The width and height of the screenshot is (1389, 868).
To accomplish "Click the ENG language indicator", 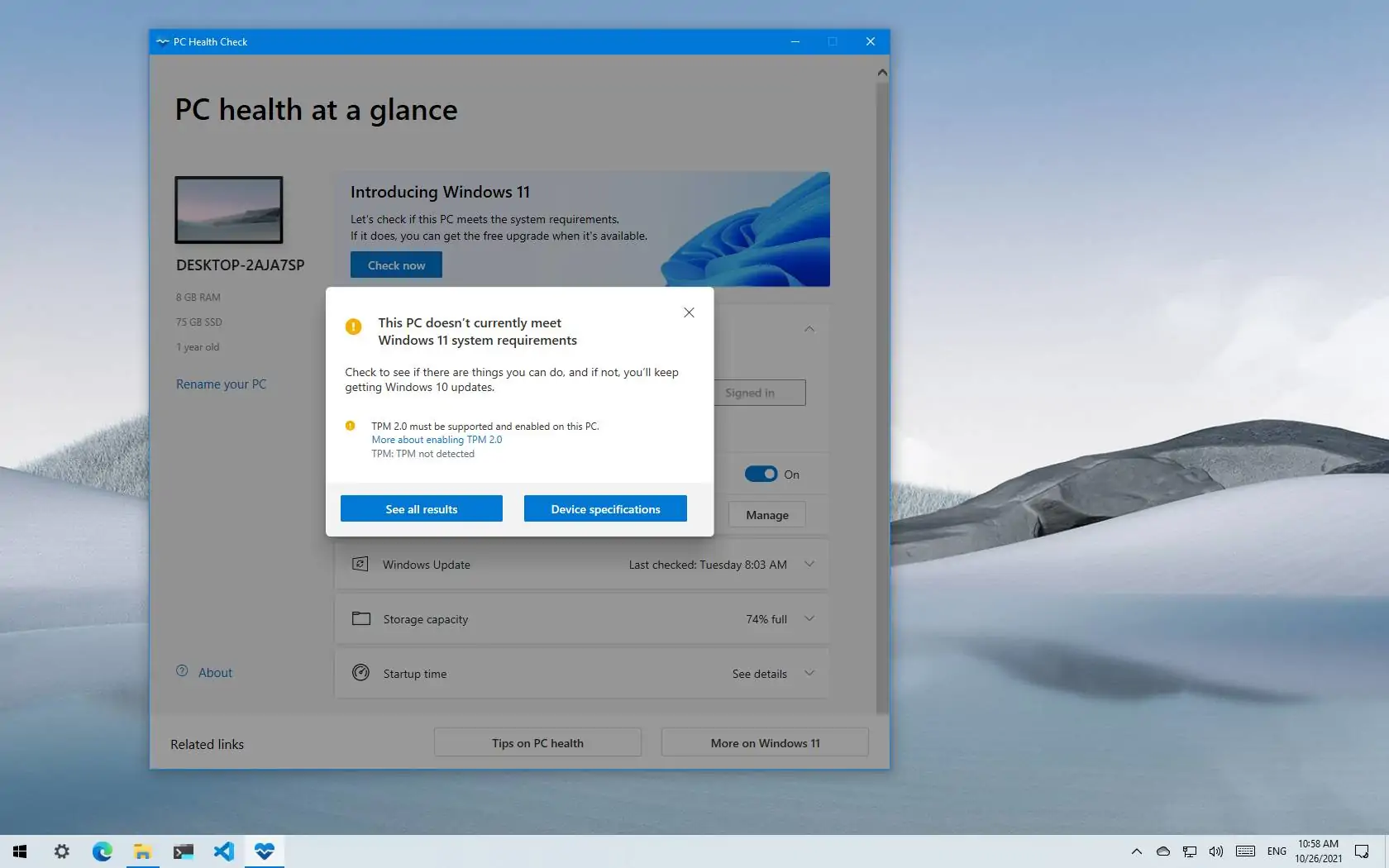I will point(1277,851).
